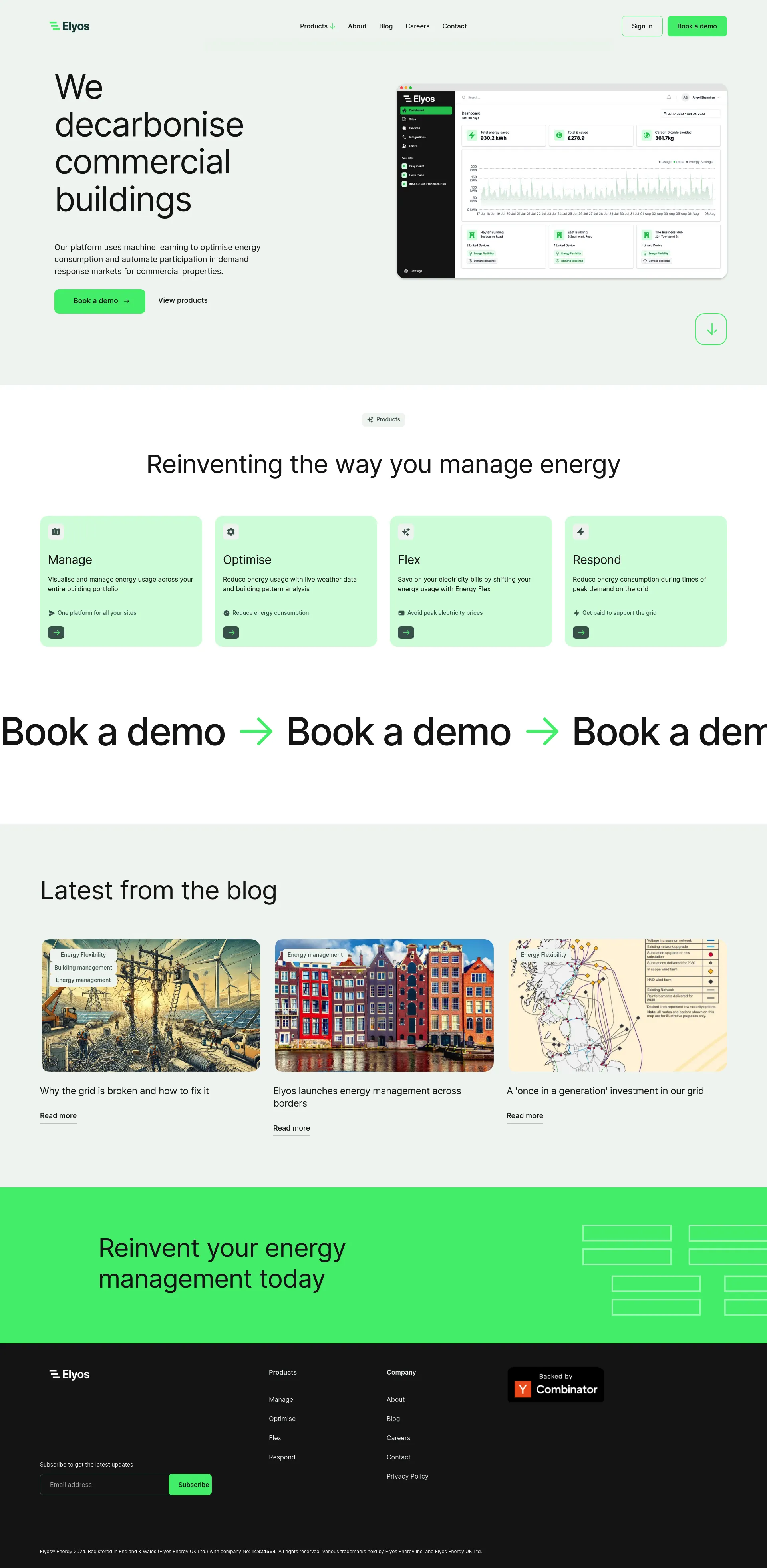Focus the Email address input field
This screenshot has width=767, height=1568.
(x=104, y=1485)
